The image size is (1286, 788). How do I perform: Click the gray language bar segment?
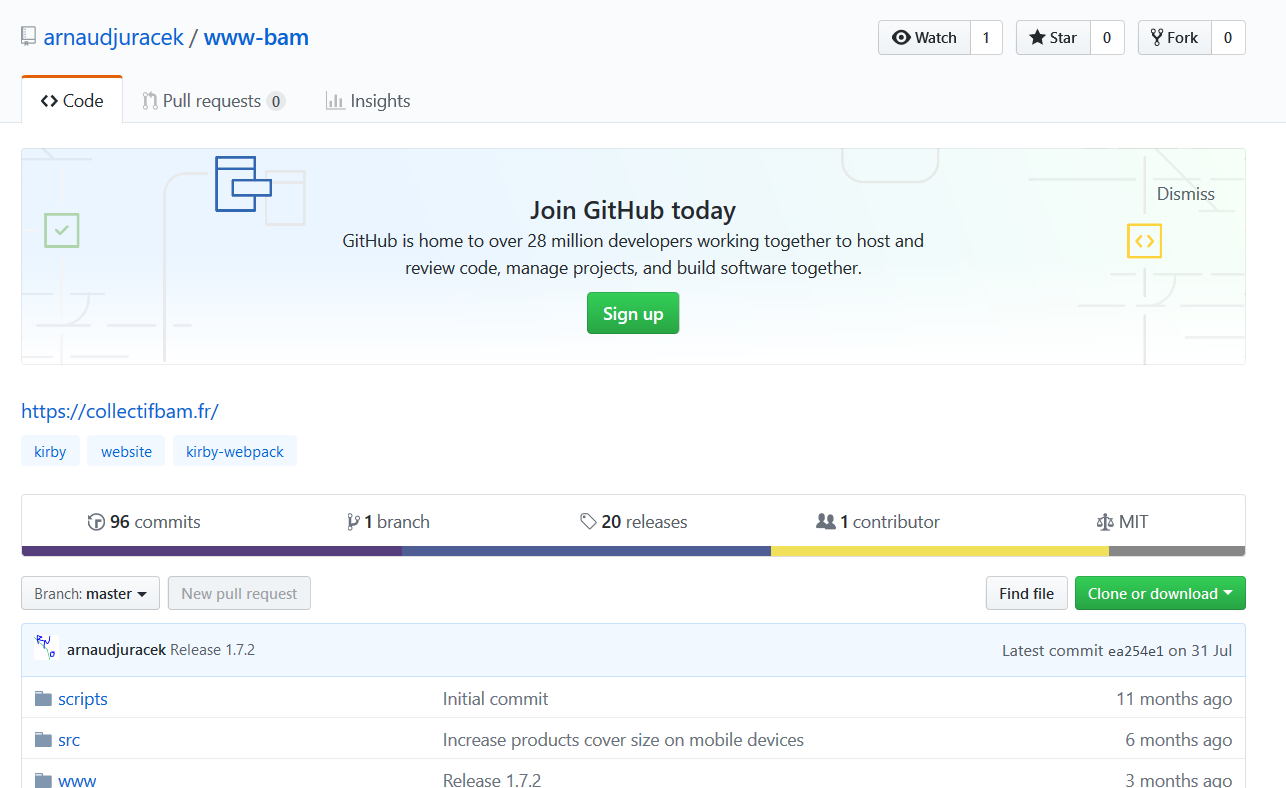[x=1177, y=551]
